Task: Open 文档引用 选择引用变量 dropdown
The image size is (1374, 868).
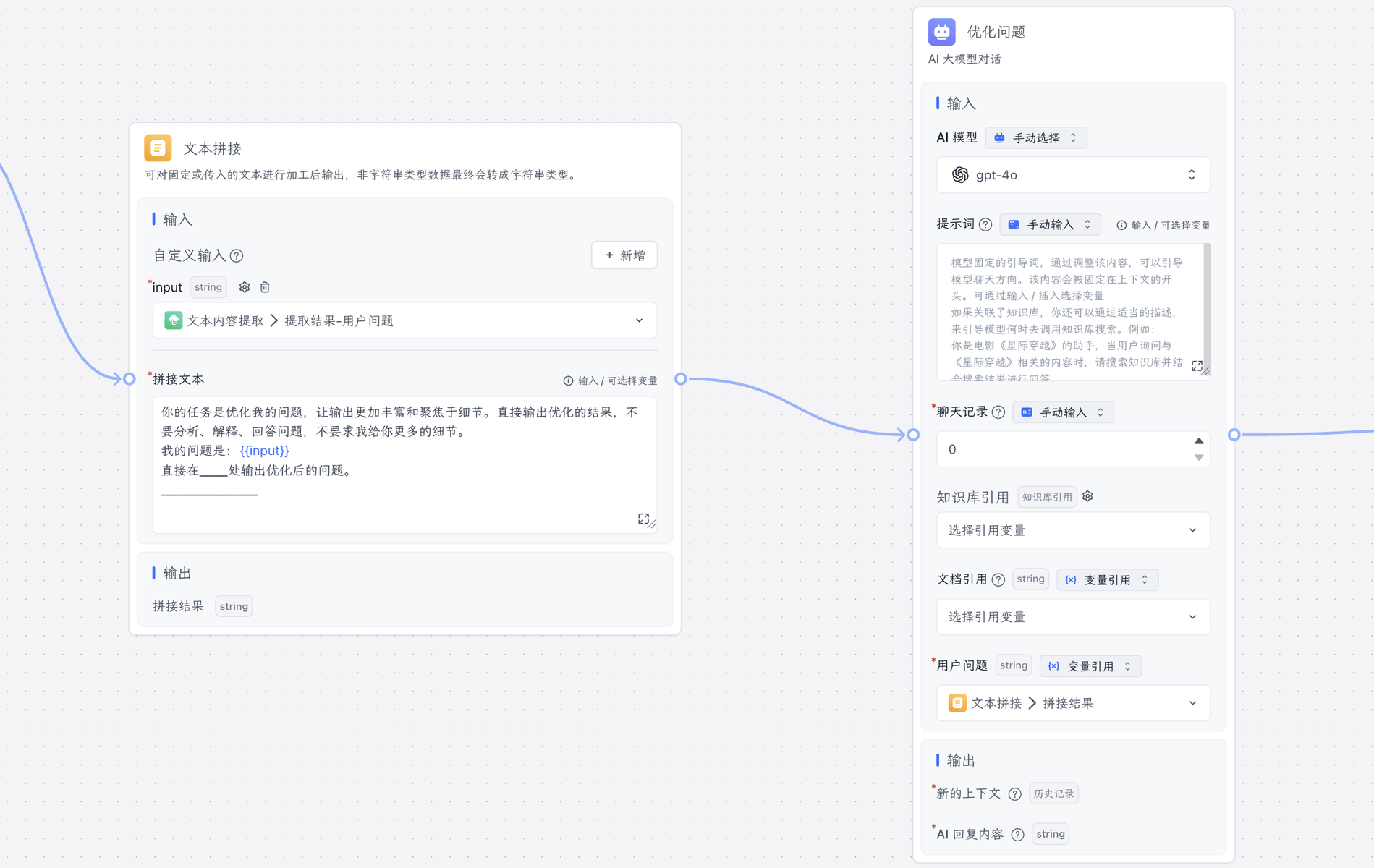Action: pyautogui.click(x=1073, y=617)
